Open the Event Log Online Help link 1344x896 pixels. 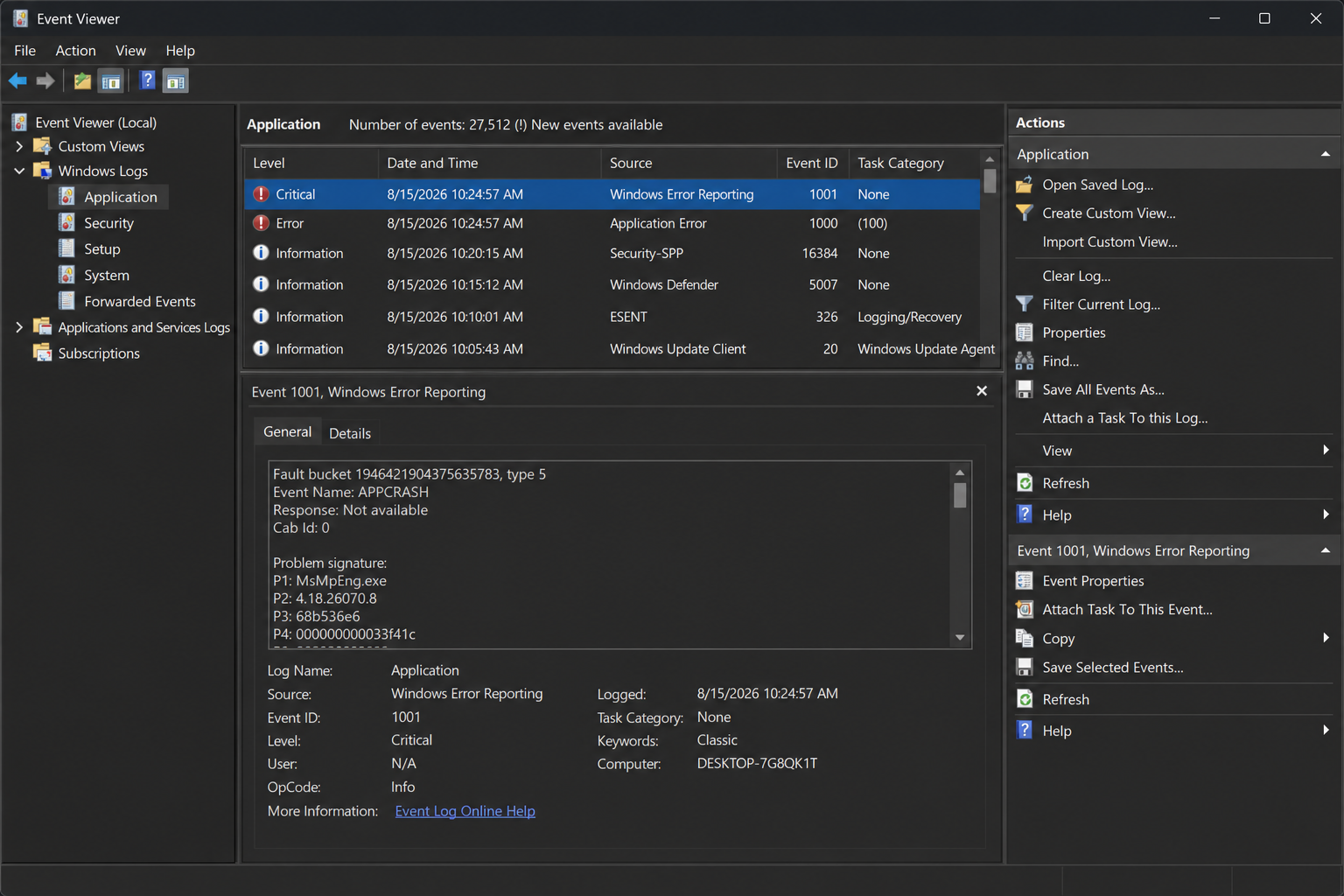click(x=465, y=811)
